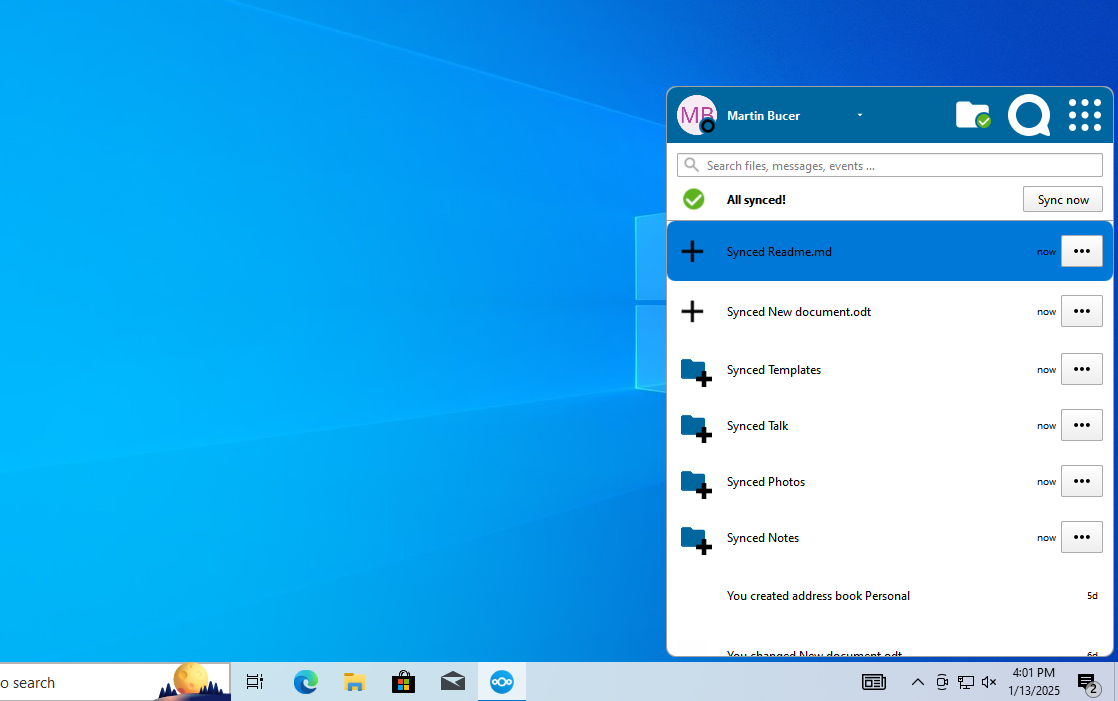Open the local sync folder icon
The height and width of the screenshot is (701, 1118).
(x=973, y=115)
